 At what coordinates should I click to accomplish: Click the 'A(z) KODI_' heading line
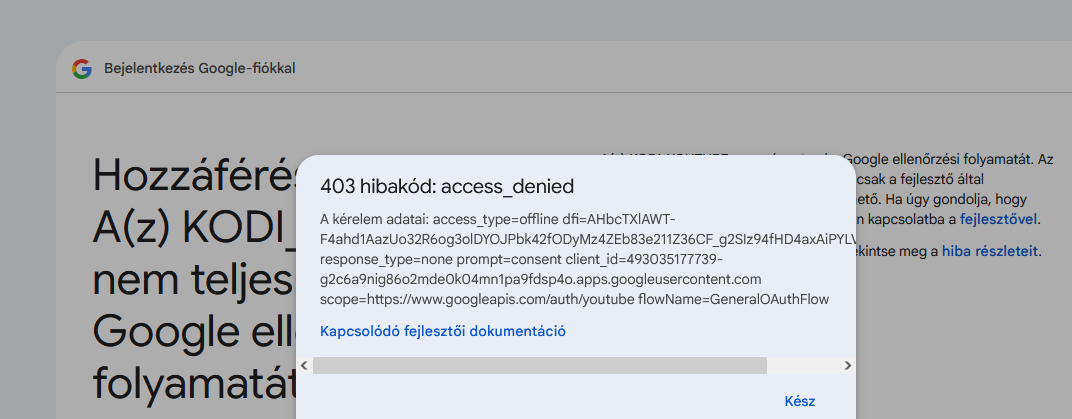coord(195,228)
